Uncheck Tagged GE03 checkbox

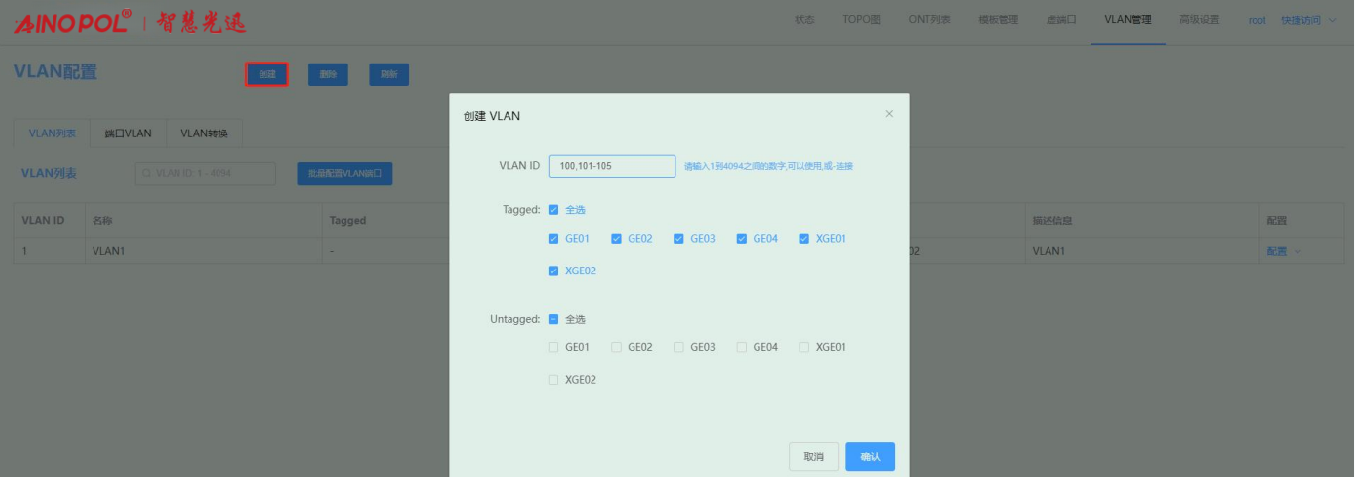coord(679,239)
